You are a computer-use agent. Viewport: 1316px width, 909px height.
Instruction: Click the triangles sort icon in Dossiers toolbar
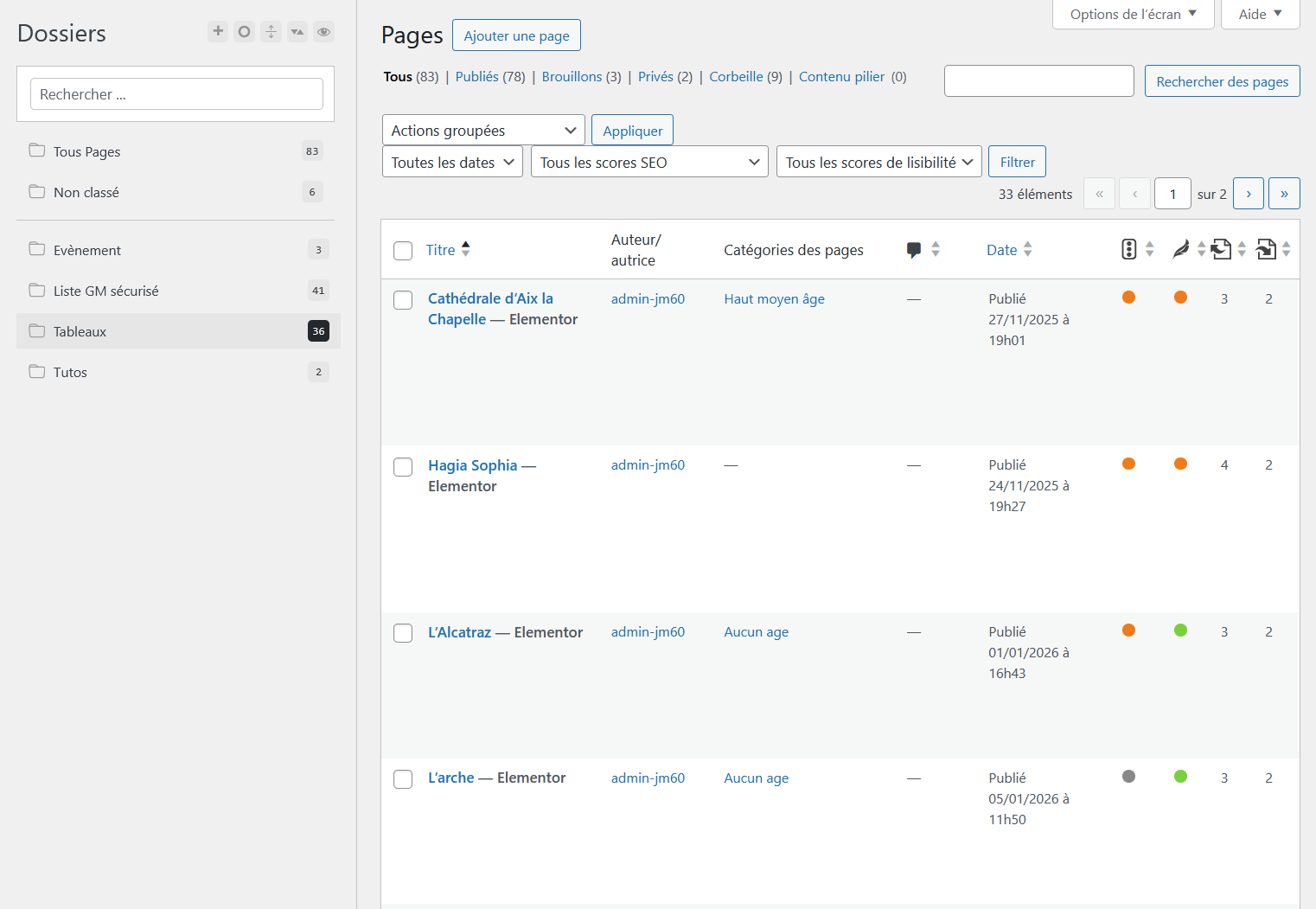click(x=297, y=32)
